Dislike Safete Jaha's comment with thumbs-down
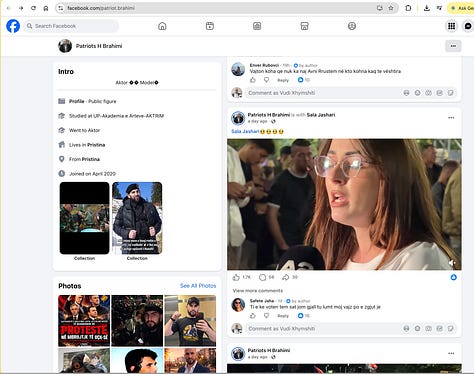This screenshot has width=474, height=374. [x=266, y=316]
